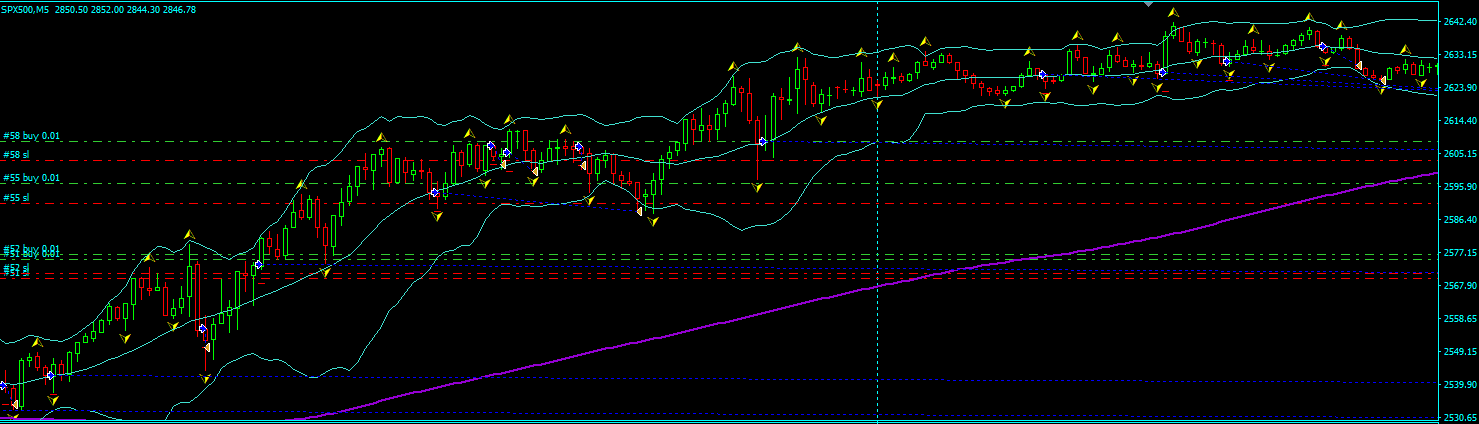Click the 2539.90 price scale label

[1461, 385]
